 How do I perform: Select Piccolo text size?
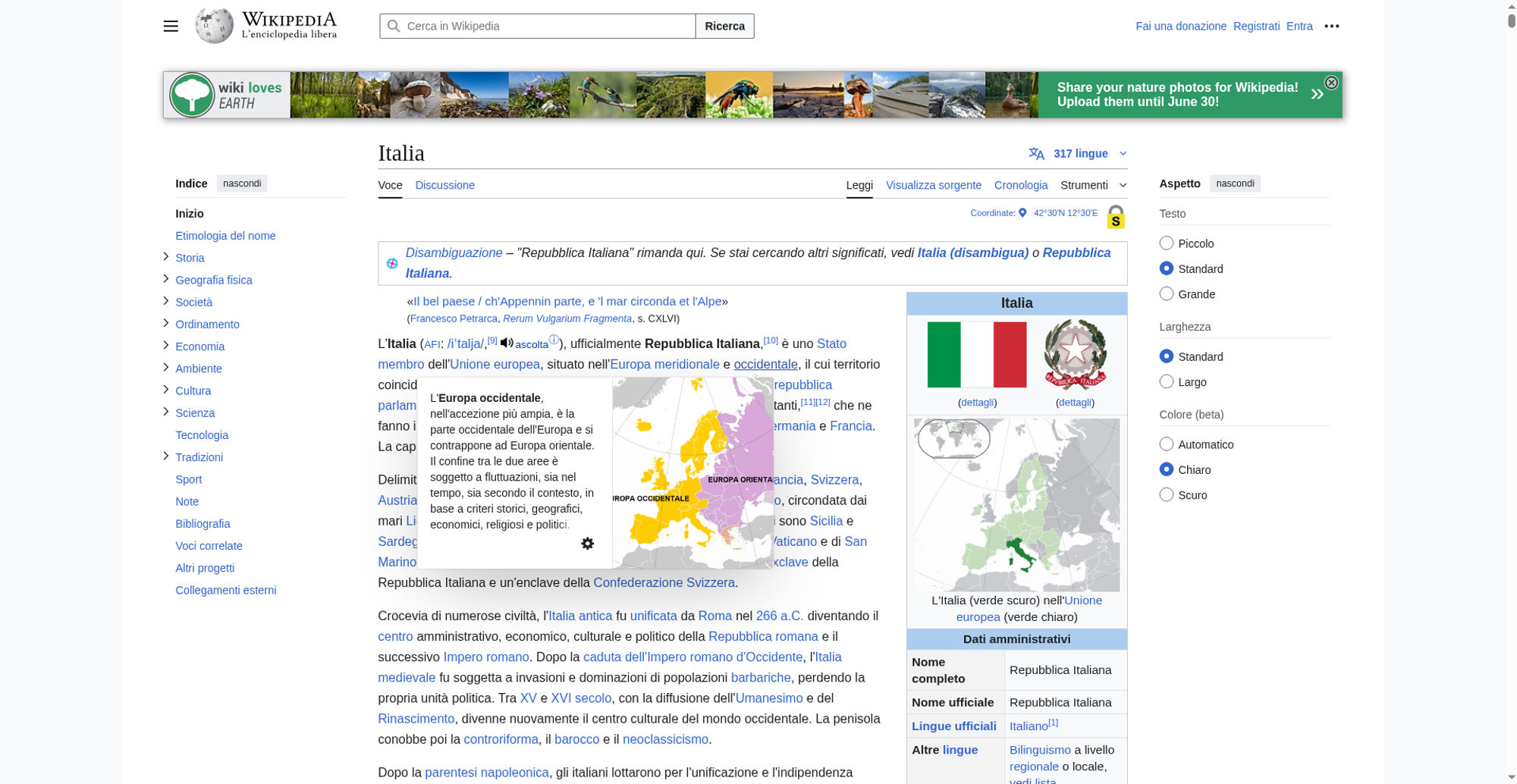click(x=1167, y=243)
